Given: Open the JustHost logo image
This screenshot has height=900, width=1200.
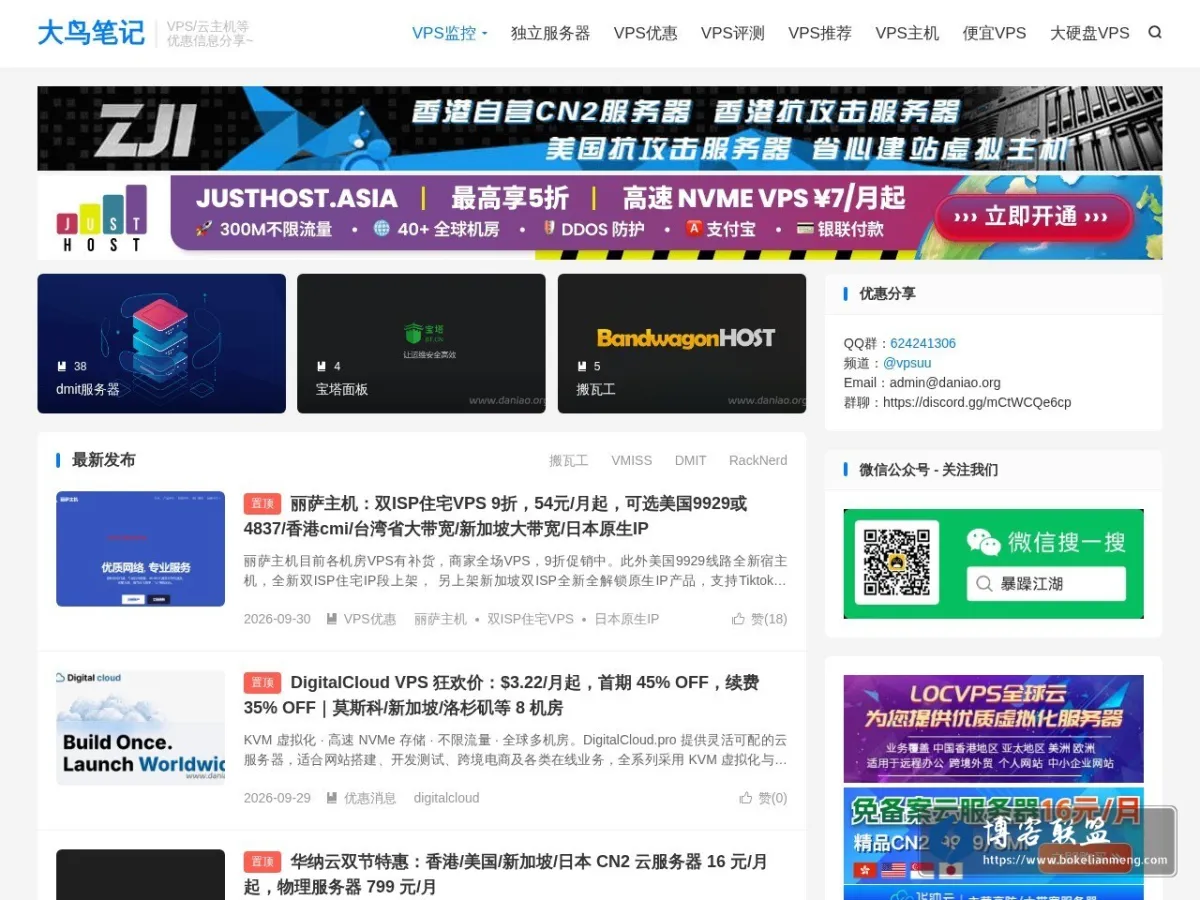Looking at the screenshot, I should tap(101, 218).
